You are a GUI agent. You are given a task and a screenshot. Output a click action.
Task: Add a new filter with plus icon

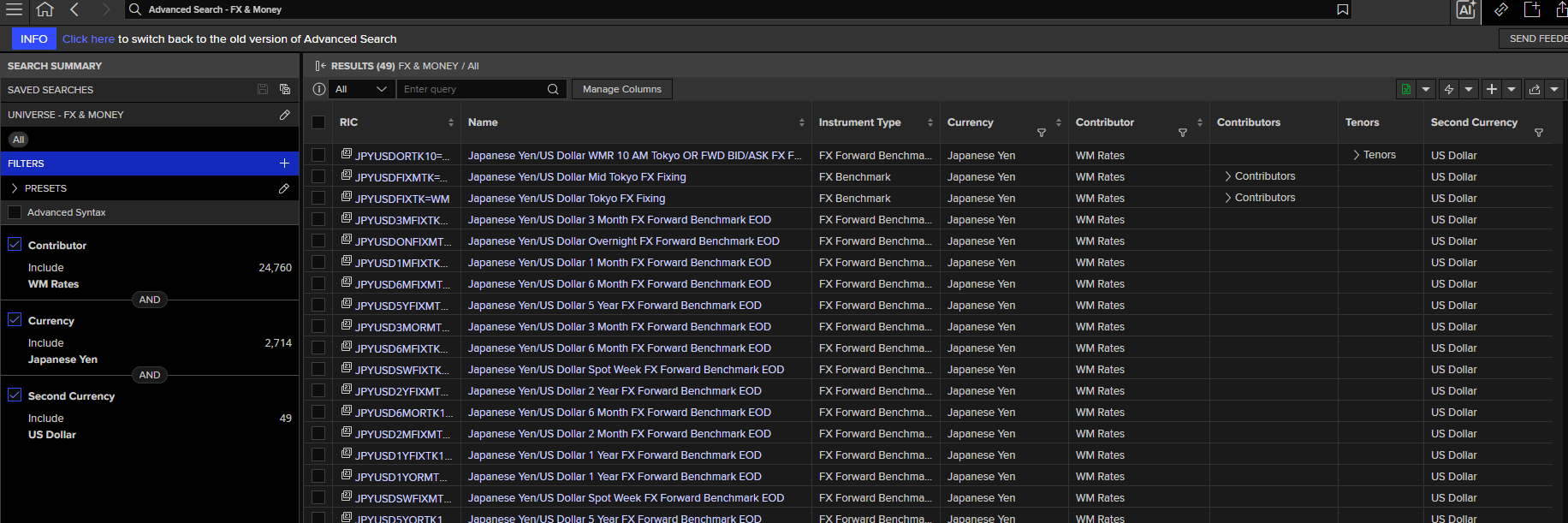[x=284, y=163]
